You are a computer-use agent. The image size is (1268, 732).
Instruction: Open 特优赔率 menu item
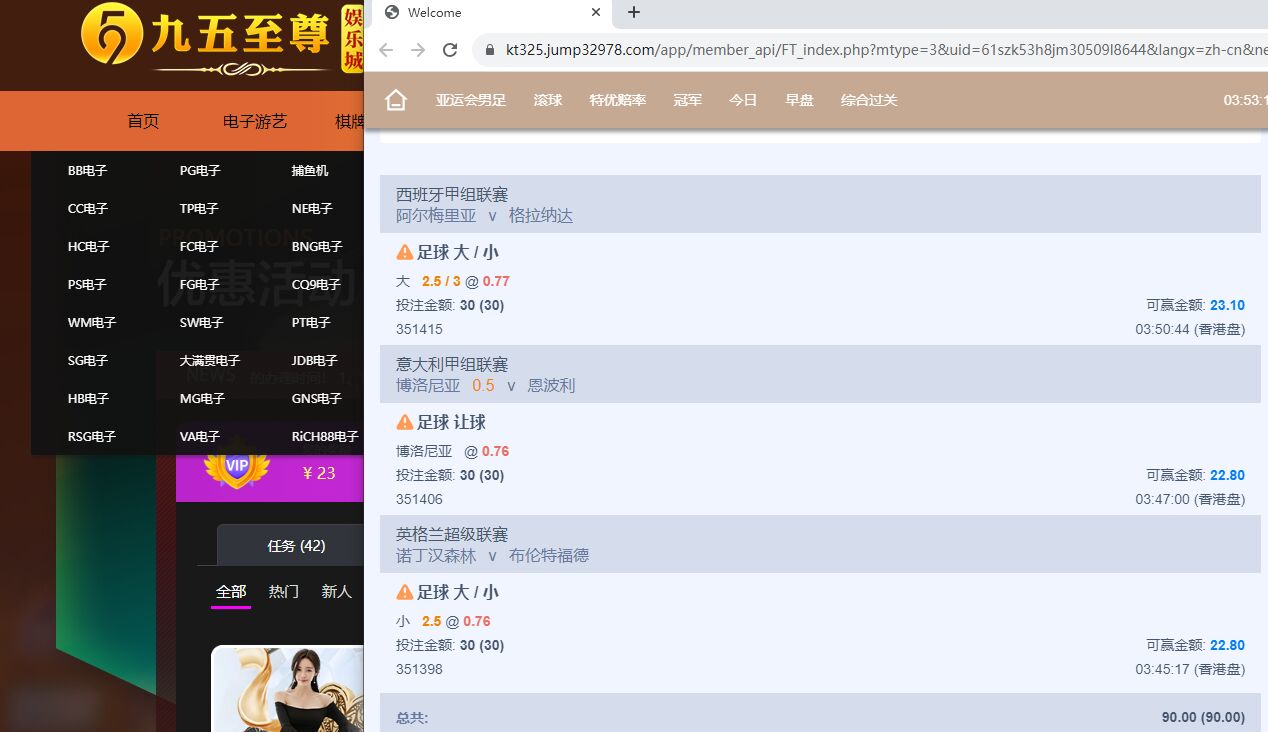(x=618, y=100)
